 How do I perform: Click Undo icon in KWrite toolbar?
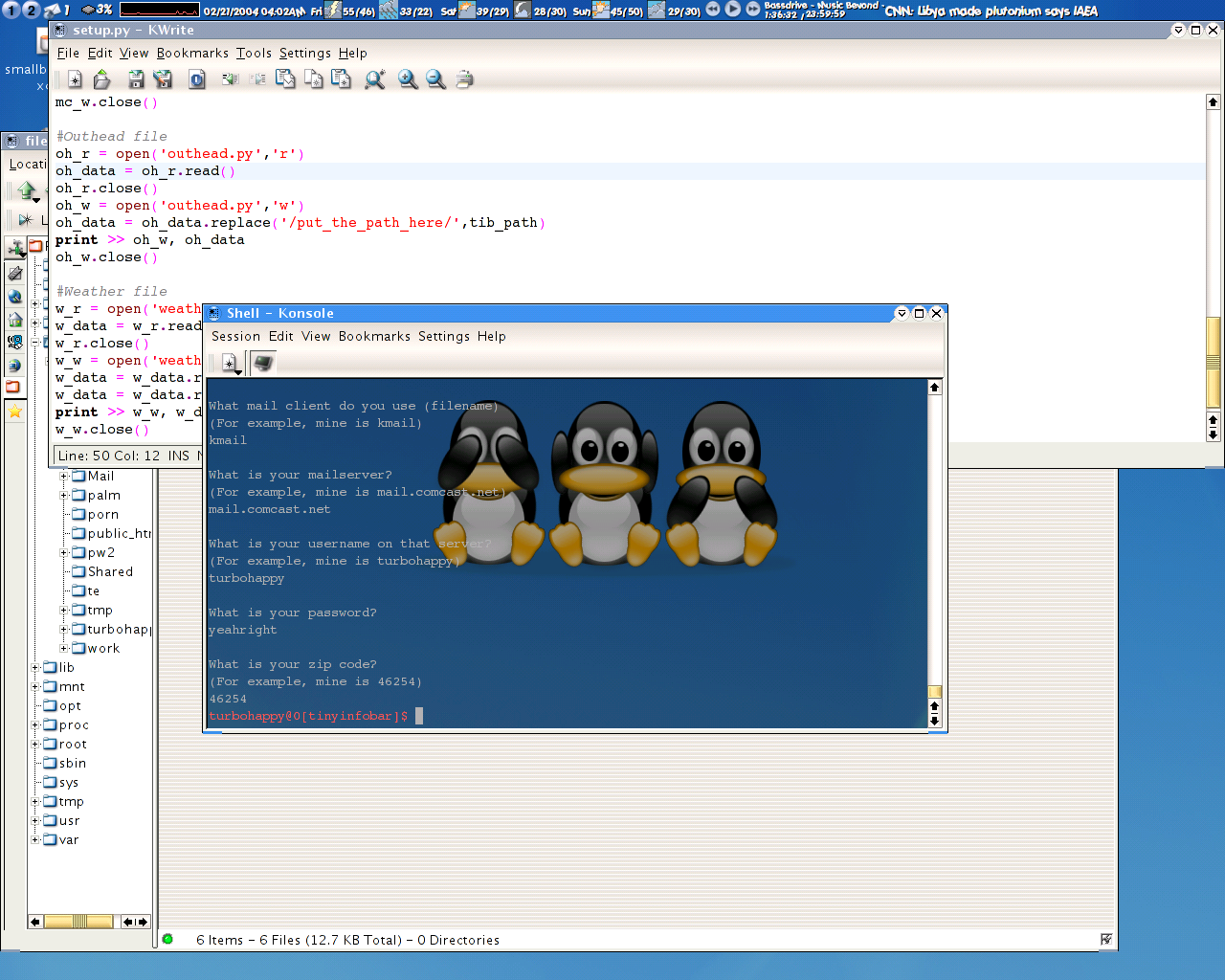tap(230, 79)
